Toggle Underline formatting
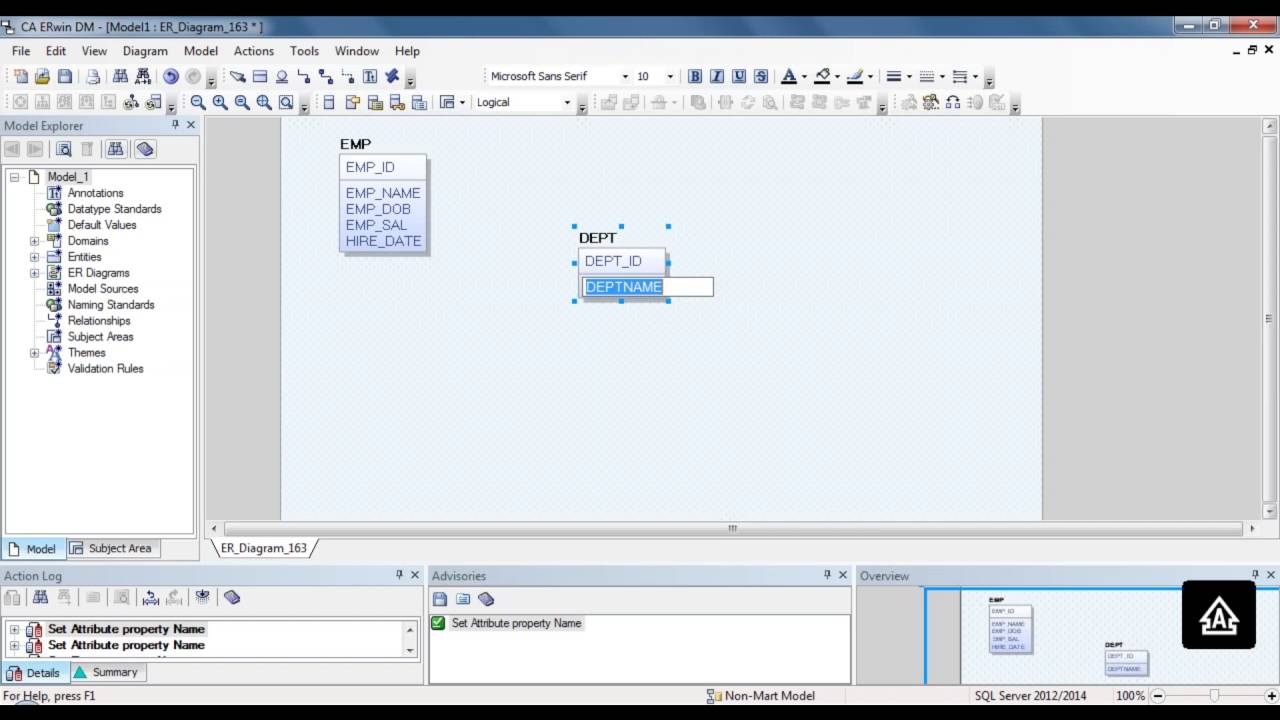Image resolution: width=1280 pixels, height=720 pixels. click(739, 76)
